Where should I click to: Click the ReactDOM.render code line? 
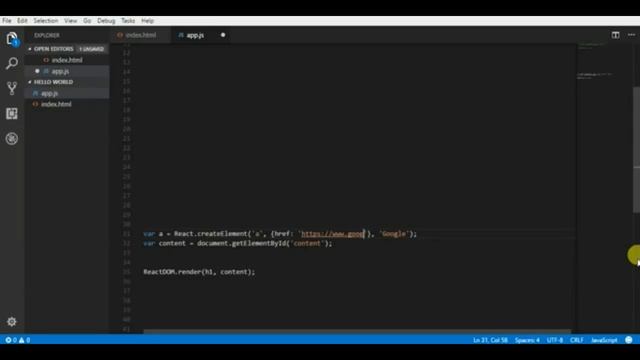tap(199, 272)
